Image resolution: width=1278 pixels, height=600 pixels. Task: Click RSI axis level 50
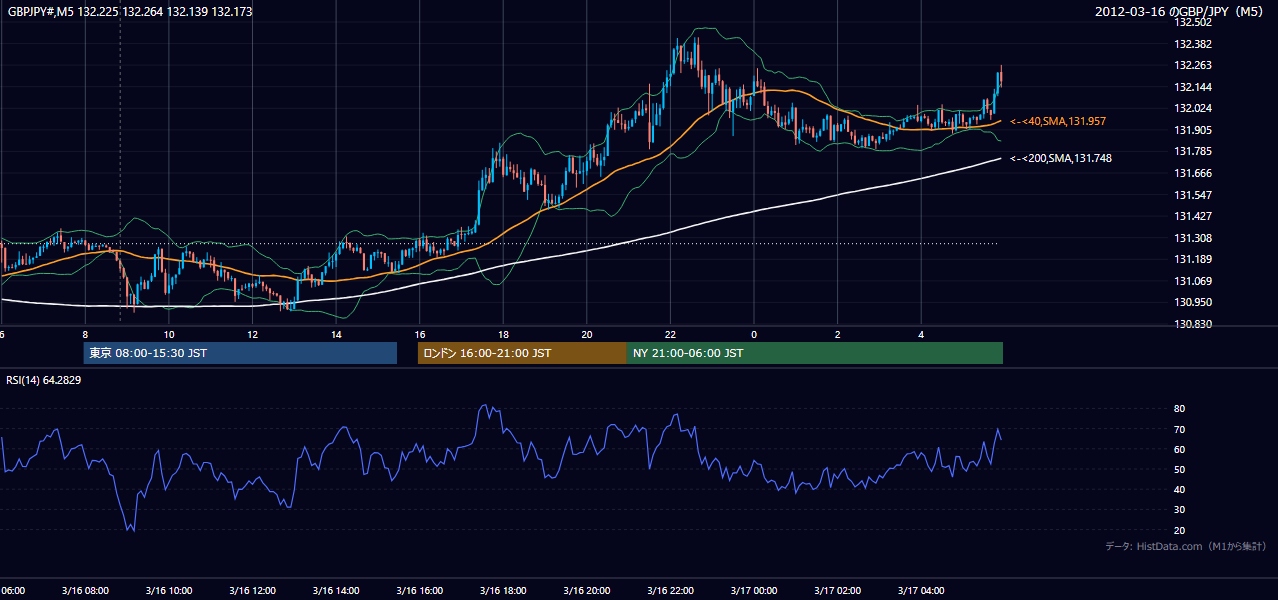(1179, 469)
